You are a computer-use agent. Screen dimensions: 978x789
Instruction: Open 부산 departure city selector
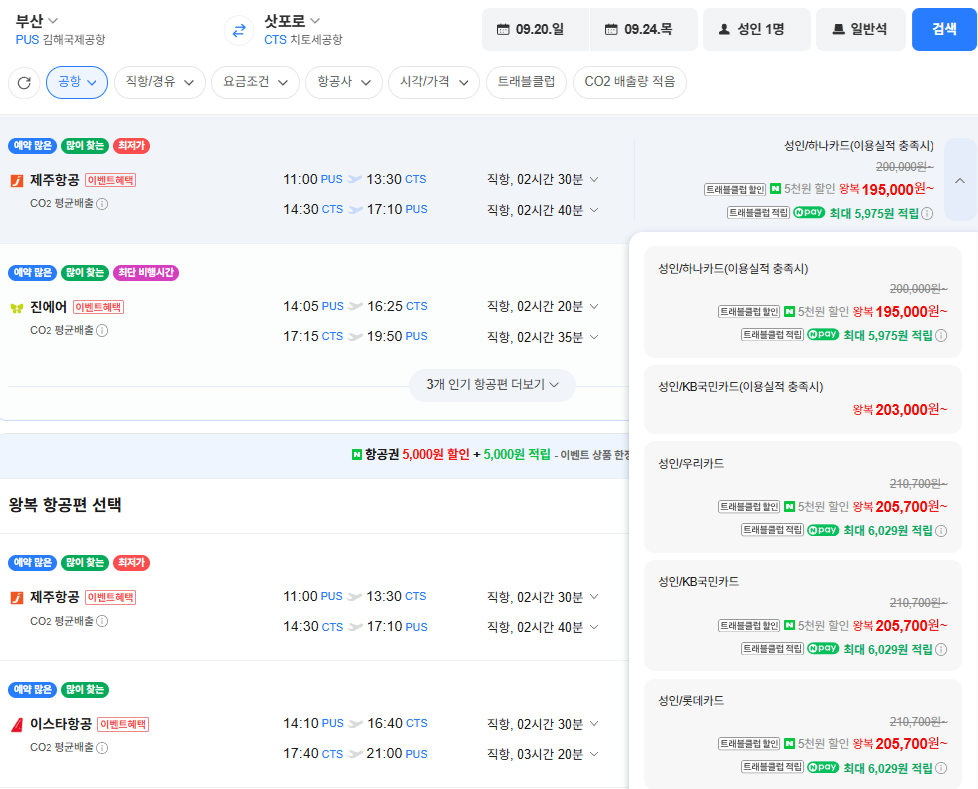pyautogui.click(x=37, y=21)
